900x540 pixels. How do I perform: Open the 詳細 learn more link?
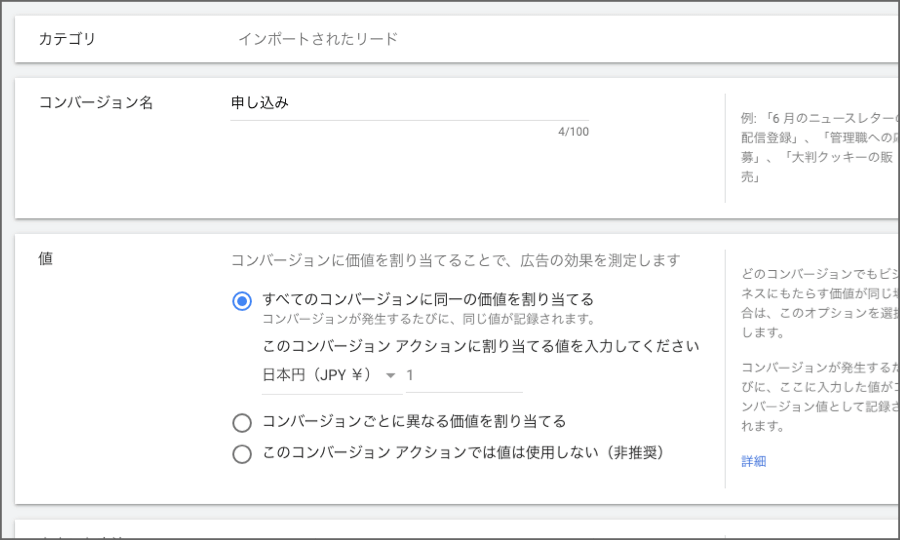[x=753, y=461]
